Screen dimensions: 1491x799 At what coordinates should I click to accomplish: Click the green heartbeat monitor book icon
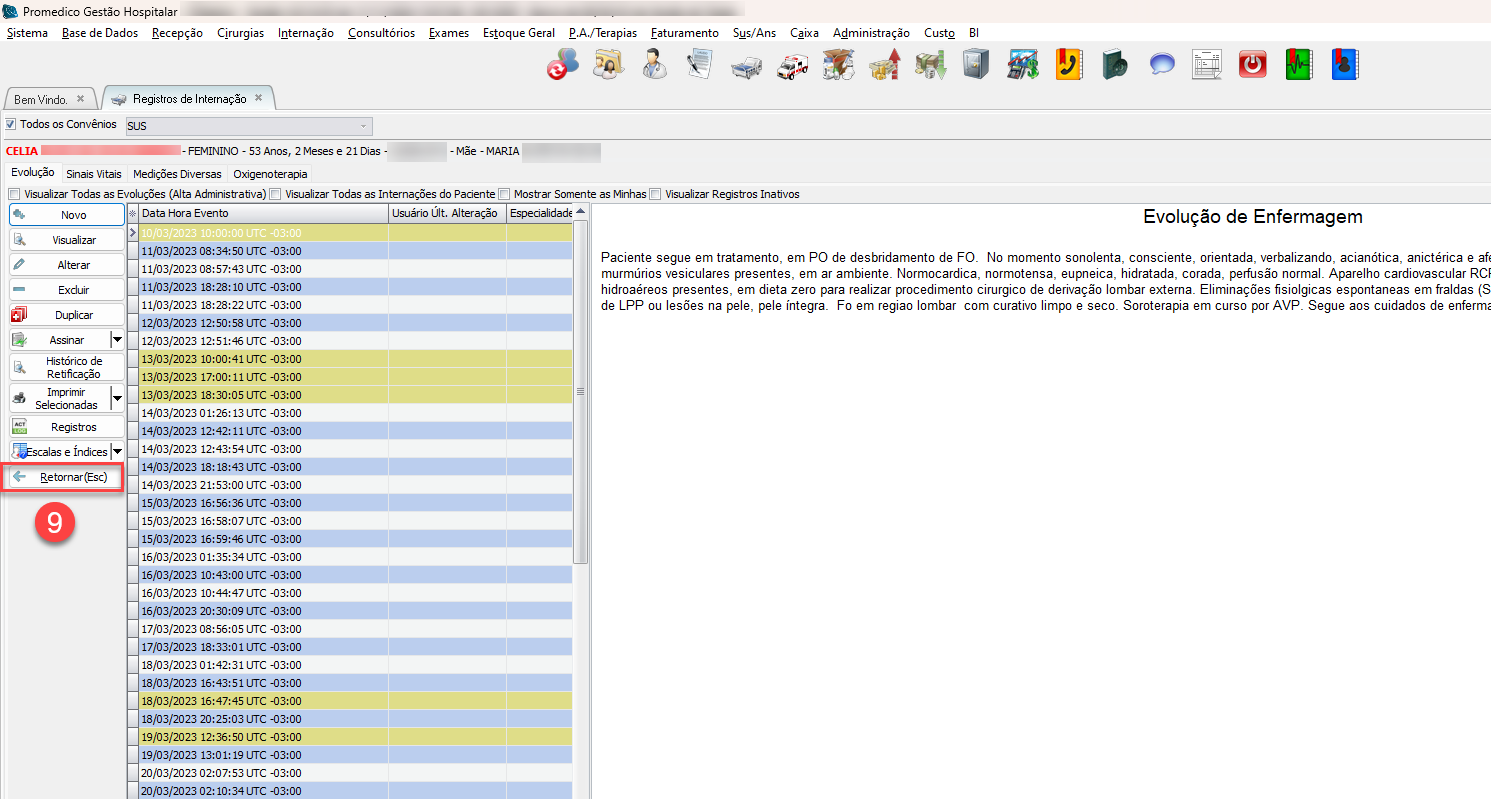click(1298, 65)
